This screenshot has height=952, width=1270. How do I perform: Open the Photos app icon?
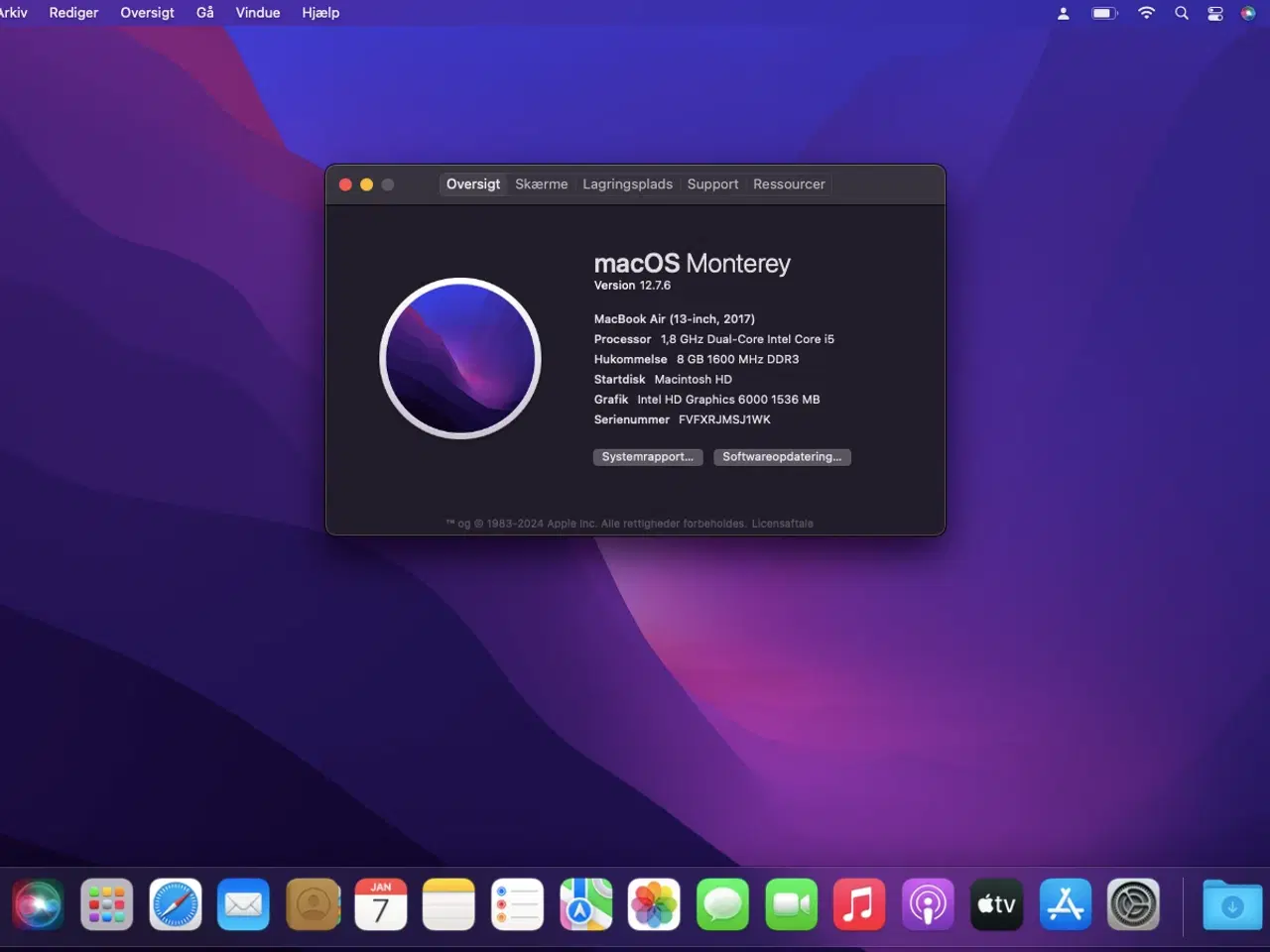pyautogui.click(x=654, y=904)
